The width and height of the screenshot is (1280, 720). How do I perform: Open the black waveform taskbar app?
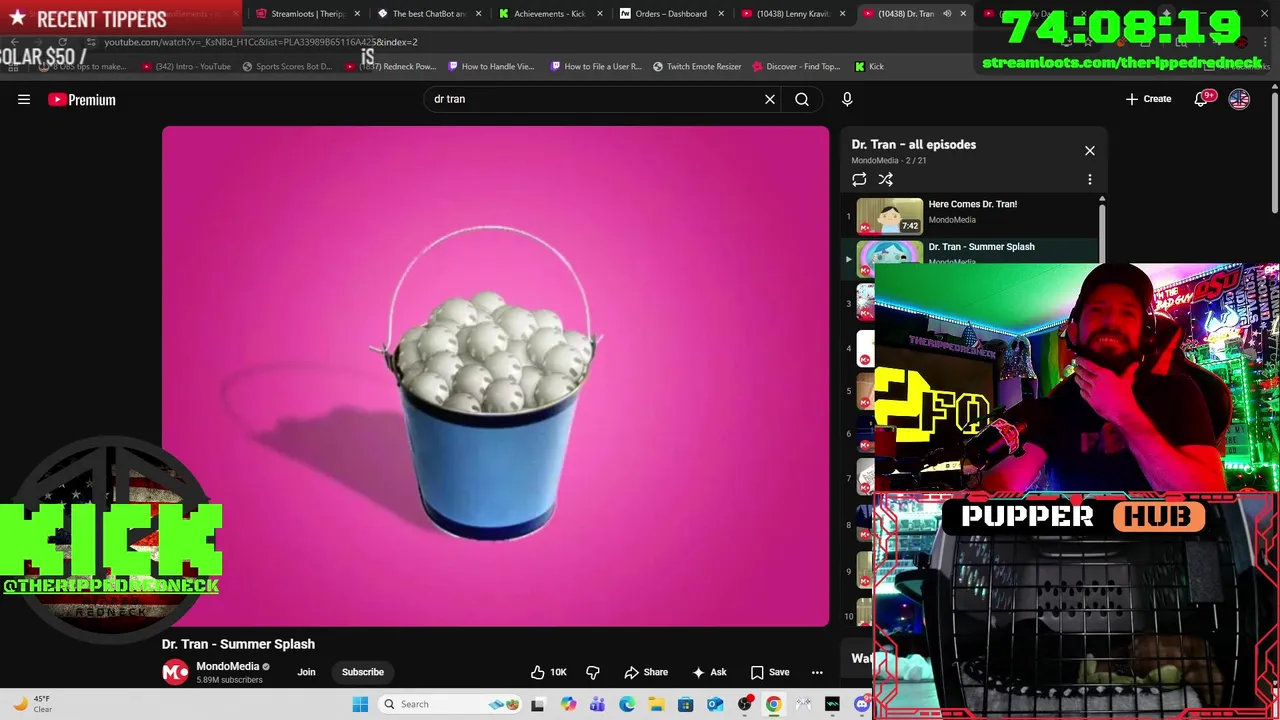click(833, 704)
